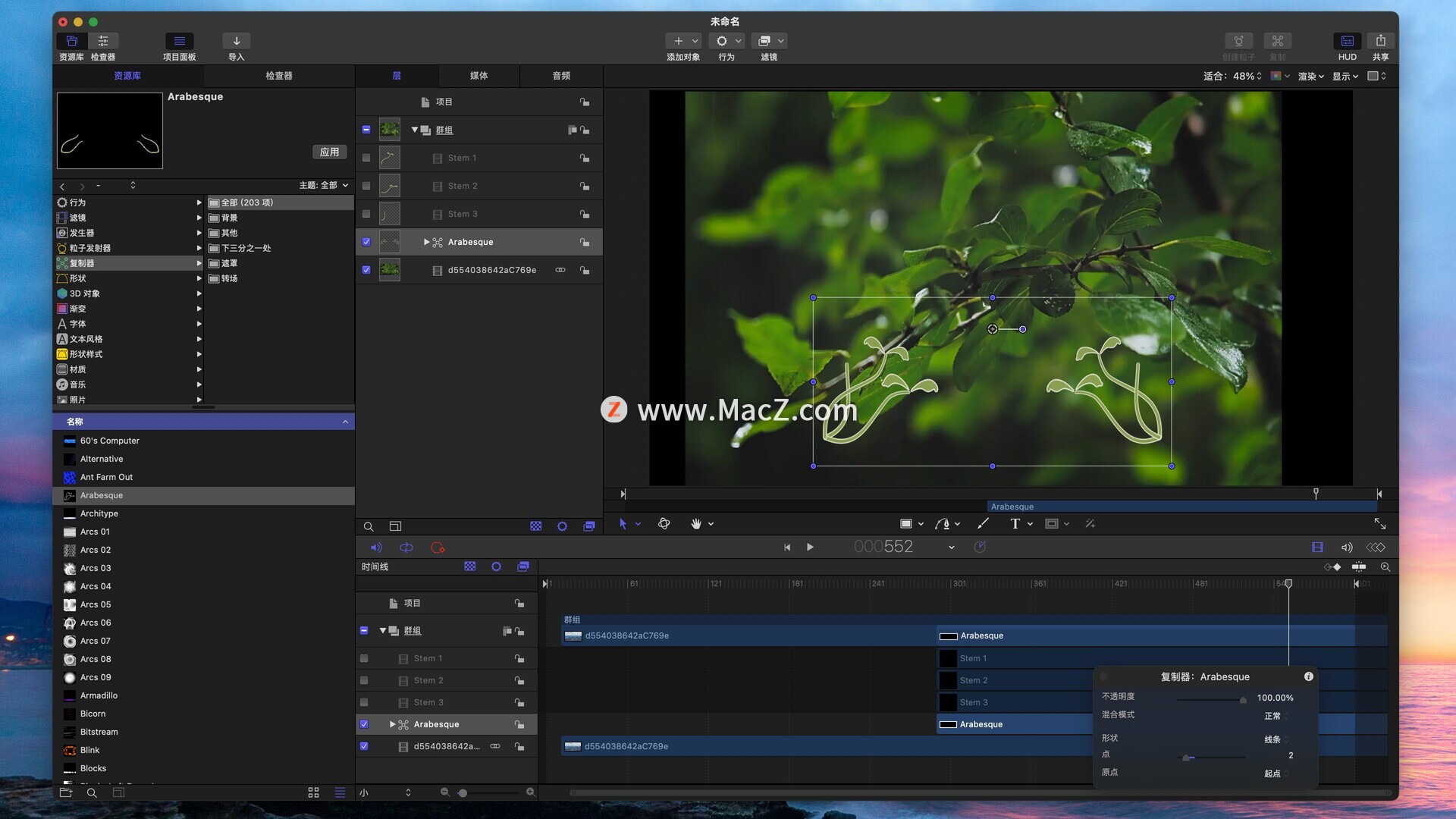Switch to the Inspector tab
1456x819 pixels.
click(x=278, y=76)
